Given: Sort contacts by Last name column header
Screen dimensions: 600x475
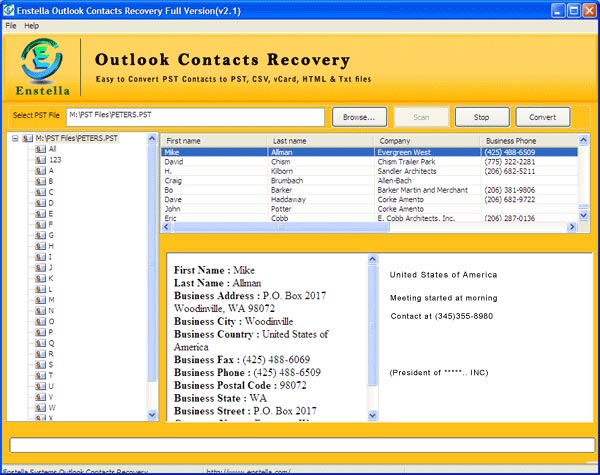Looking at the screenshot, I should click(x=322, y=141).
